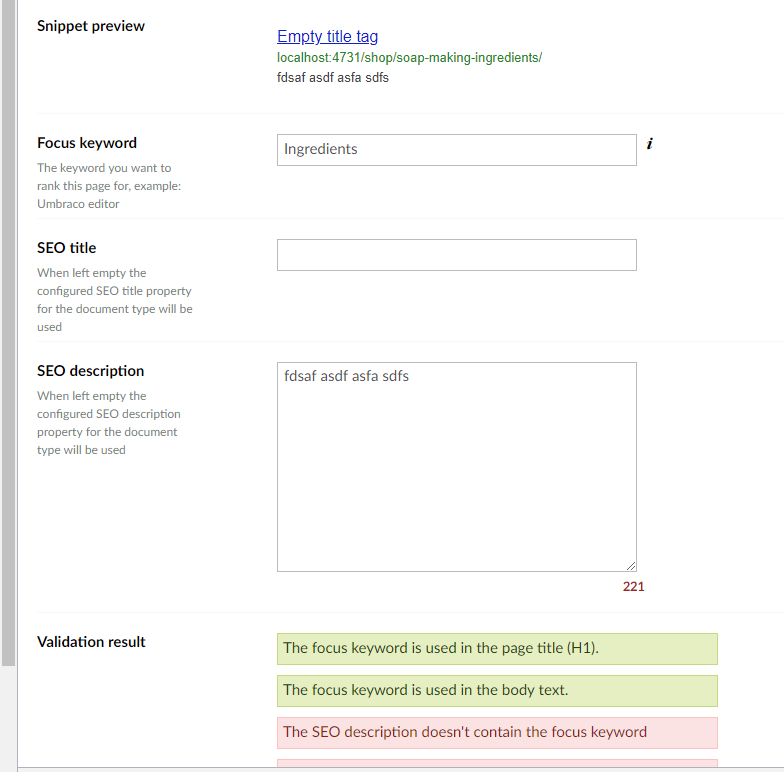
Task: Click the focus keyword info icon
Action: coord(650,144)
